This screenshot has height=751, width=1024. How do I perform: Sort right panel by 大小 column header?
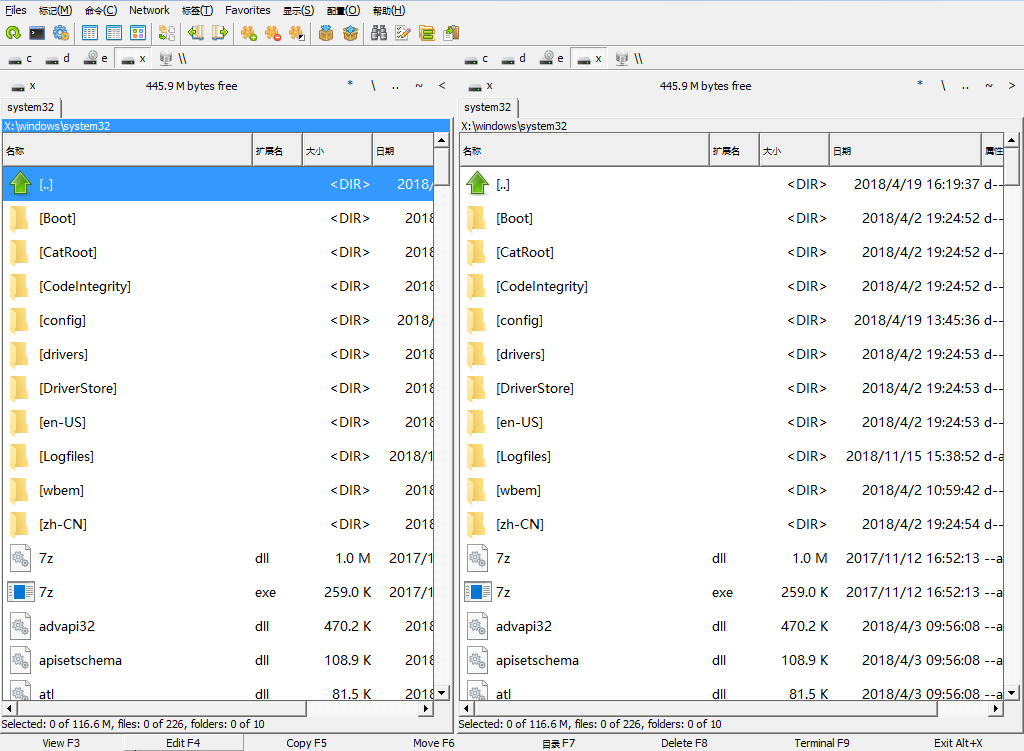coord(794,151)
